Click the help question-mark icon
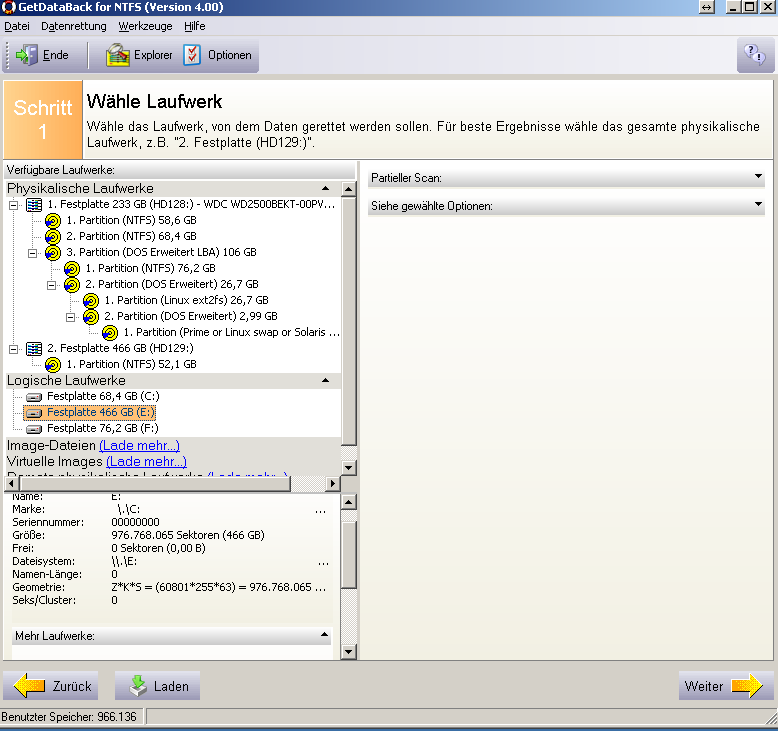778x731 pixels. pos(755,55)
